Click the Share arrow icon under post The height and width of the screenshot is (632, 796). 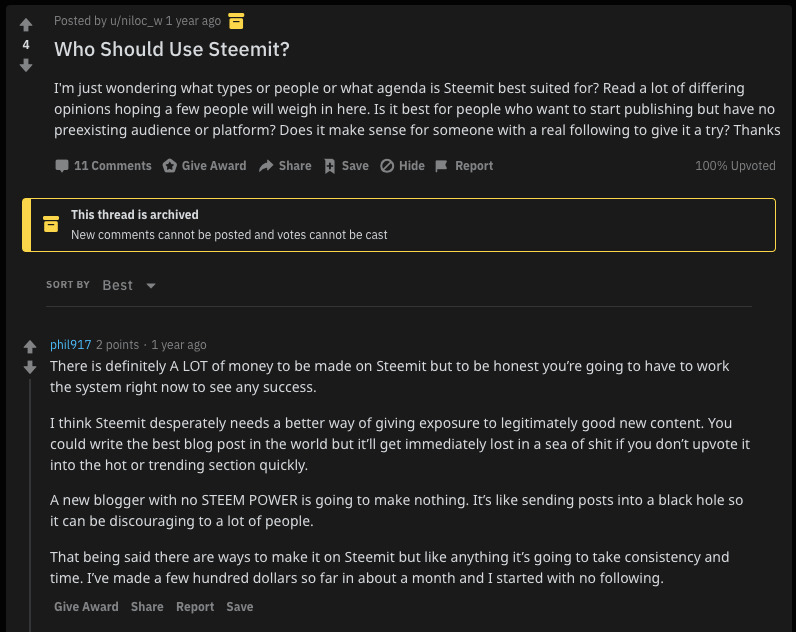[x=266, y=166]
